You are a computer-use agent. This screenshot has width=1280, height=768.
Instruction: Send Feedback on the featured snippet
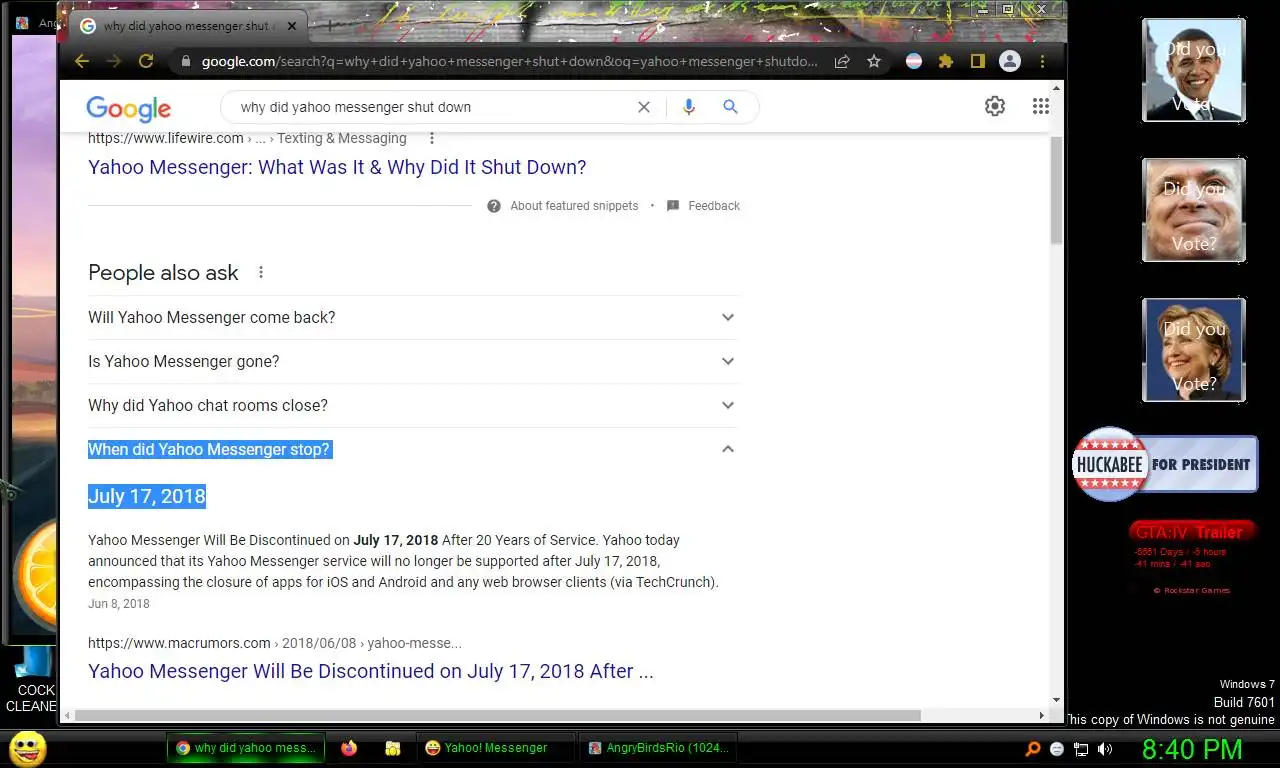(704, 206)
